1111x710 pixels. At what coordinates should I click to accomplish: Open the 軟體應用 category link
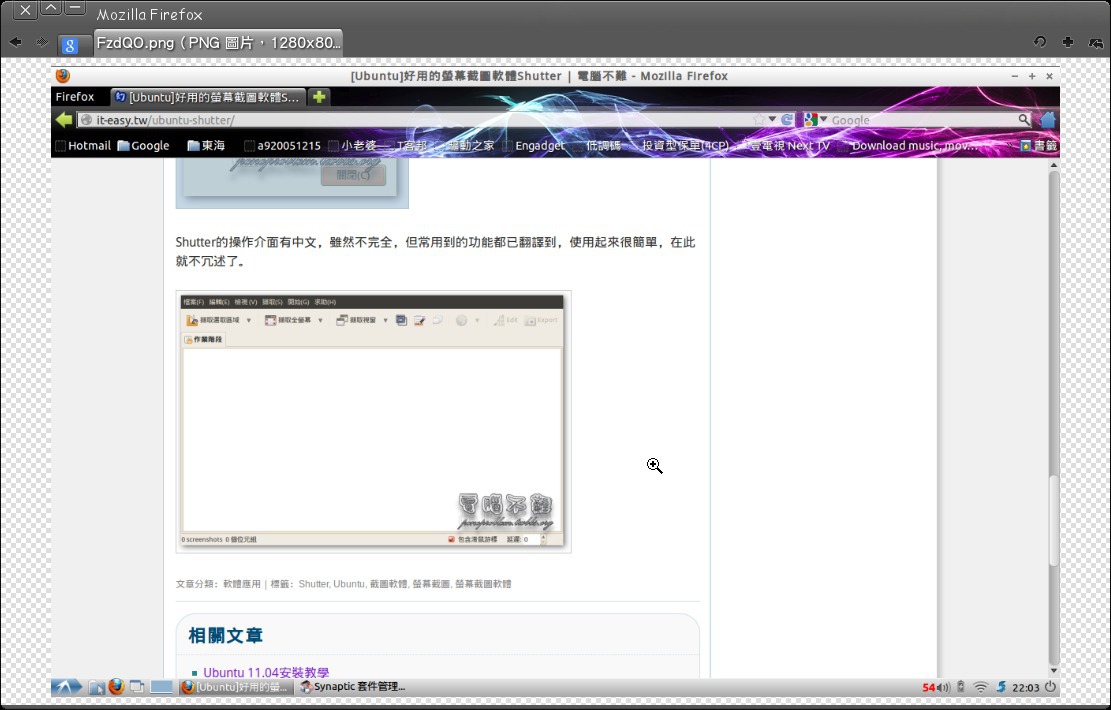[x=242, y=584]
